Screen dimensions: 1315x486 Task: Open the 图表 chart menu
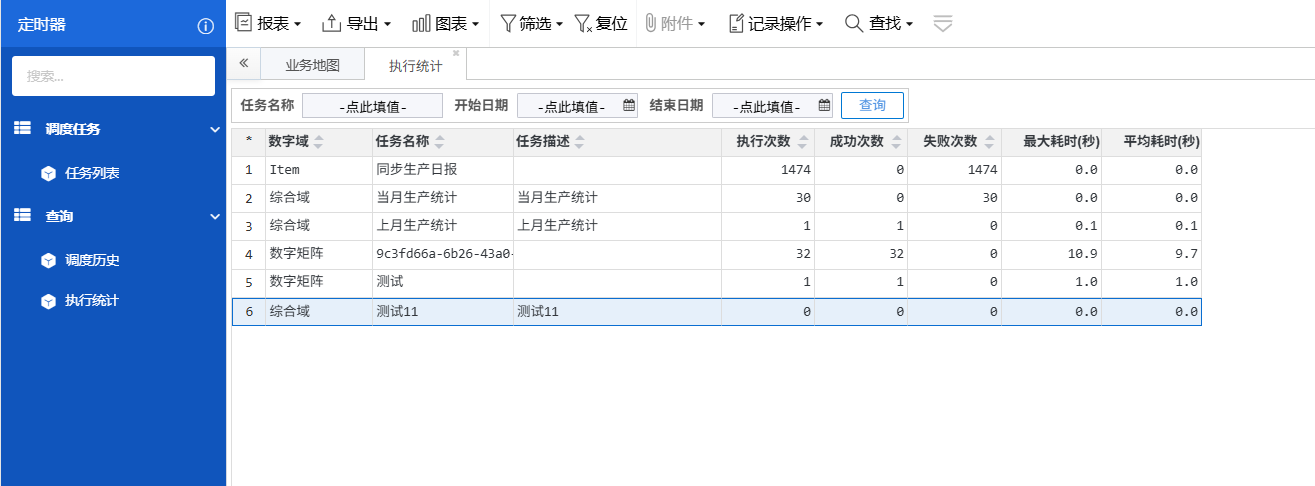pos(445,23)
